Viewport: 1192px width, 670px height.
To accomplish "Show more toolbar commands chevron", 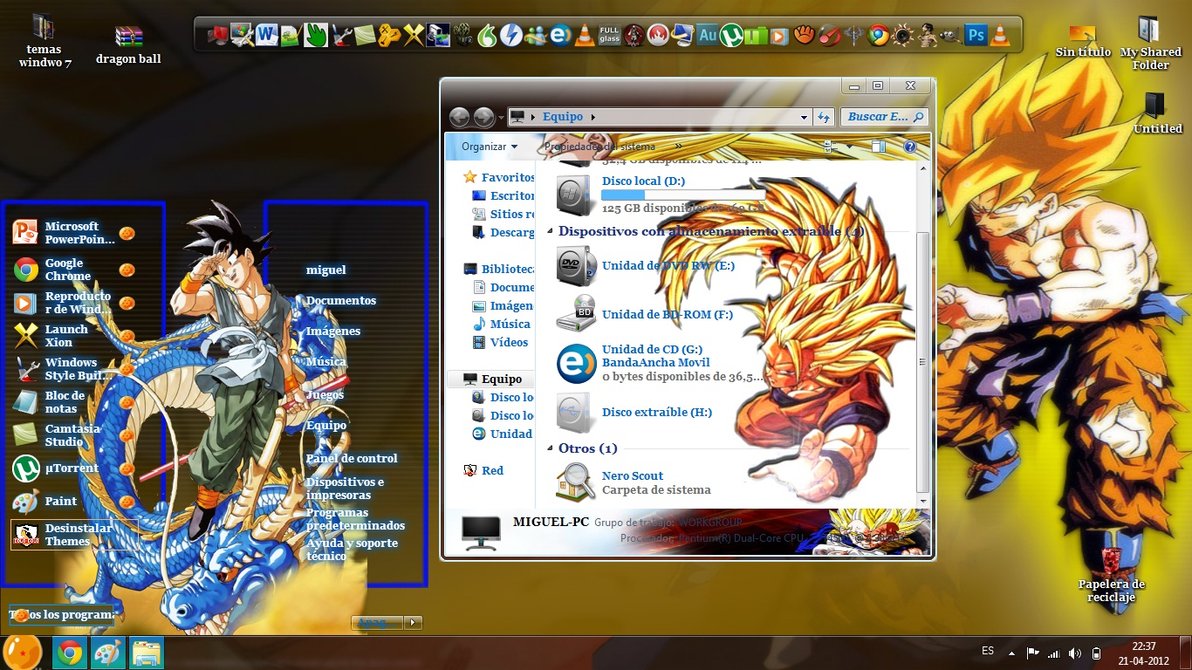I will [x=678, y=146].
